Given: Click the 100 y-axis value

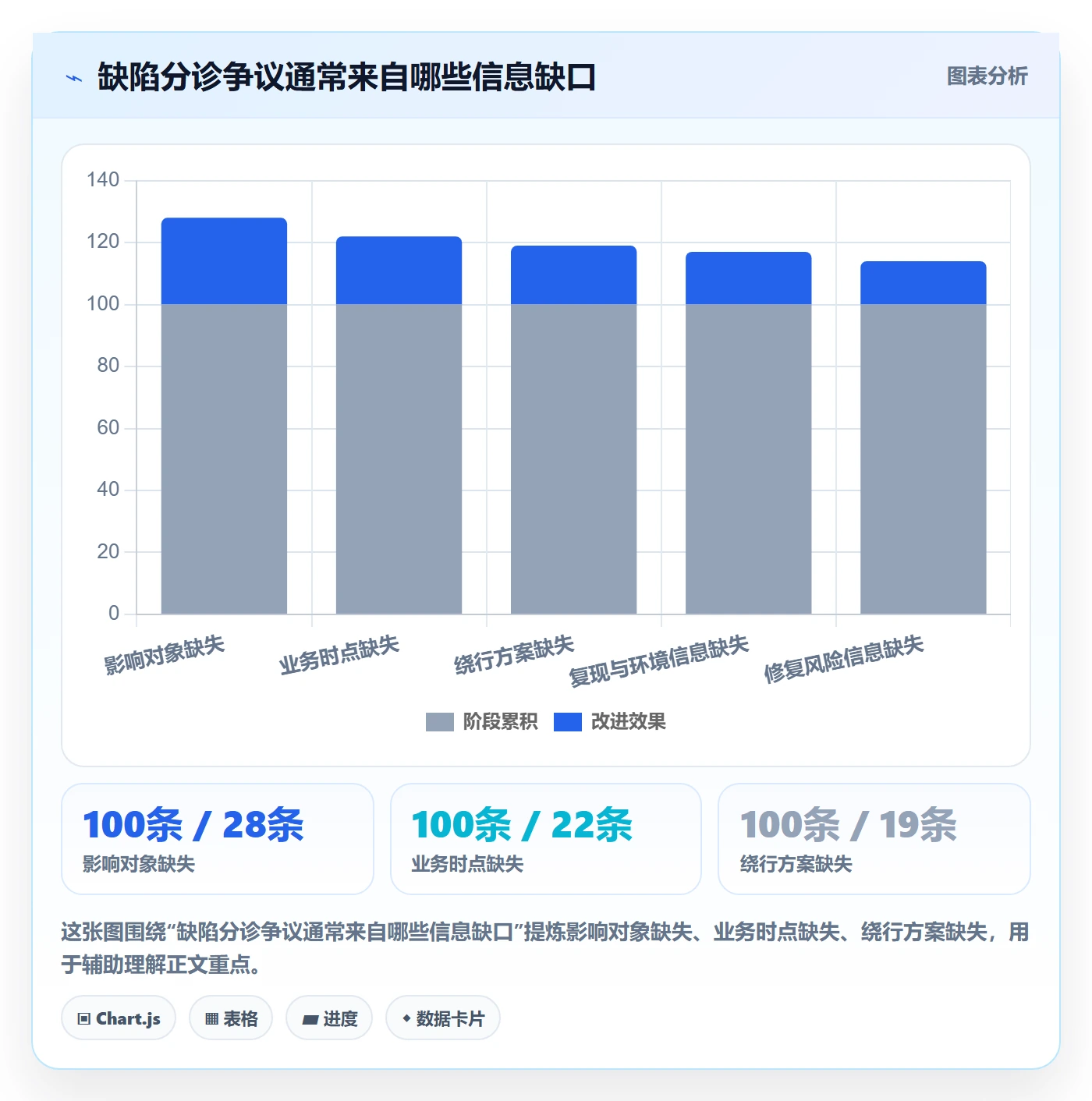Looking at the screenshot, I should pyautogui.click(x=103, y=304).
